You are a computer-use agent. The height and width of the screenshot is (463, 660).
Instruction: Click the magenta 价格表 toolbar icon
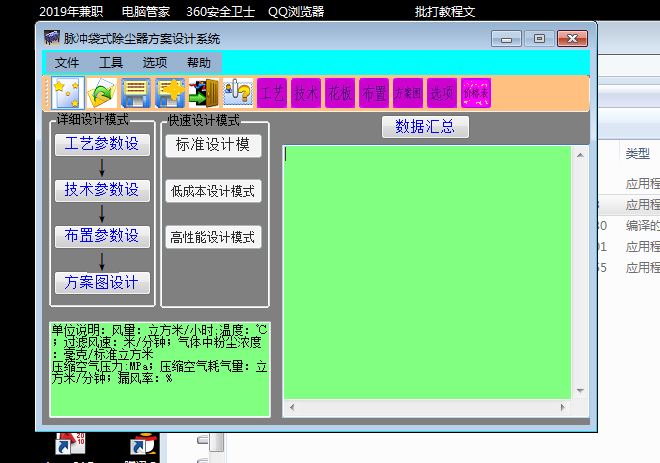pyautogui.click(x=476, y=93)
